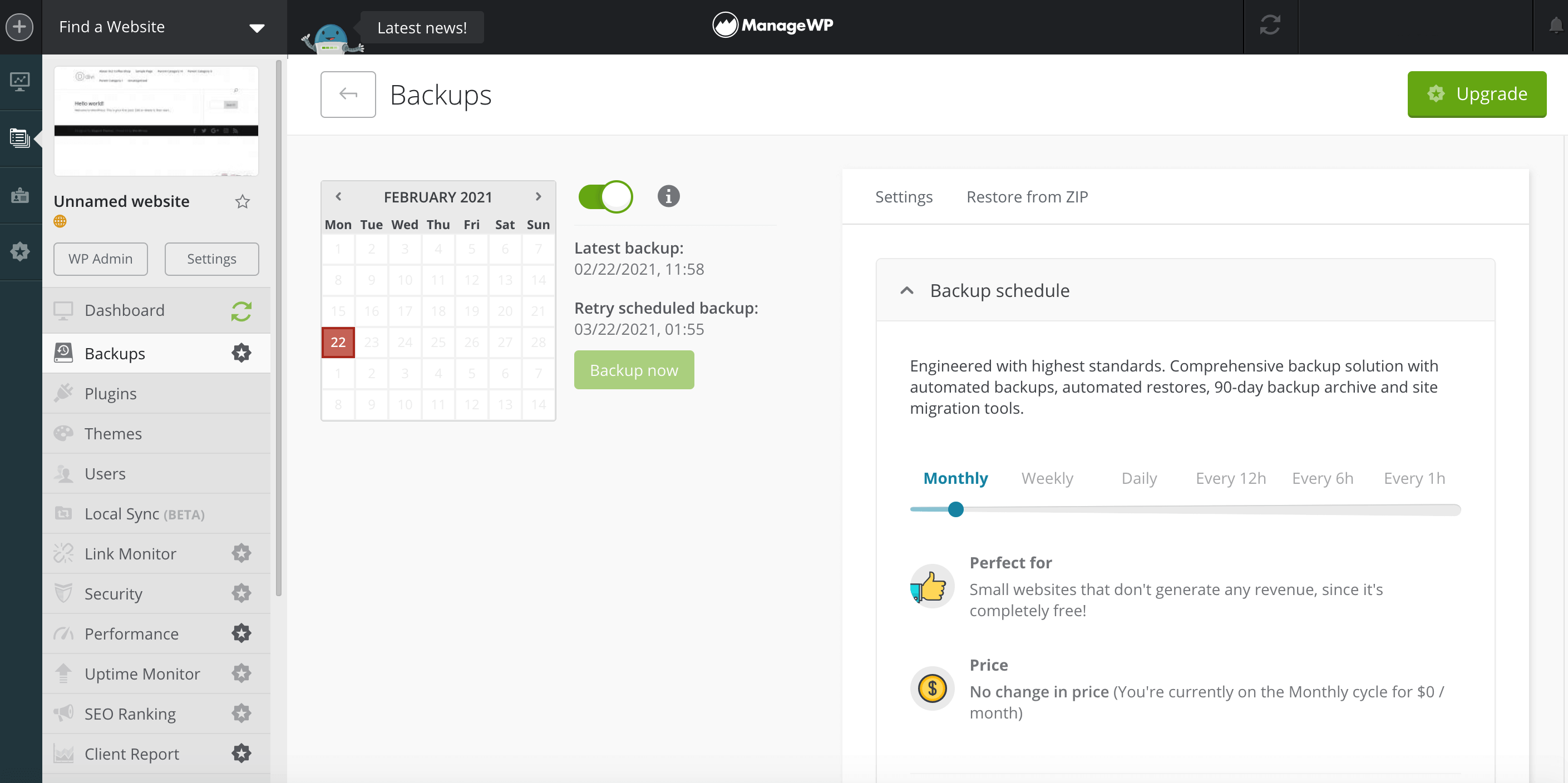Select the Daily backup frequency
Viewport: 1568px width, 783px height.
point(1139,478)
